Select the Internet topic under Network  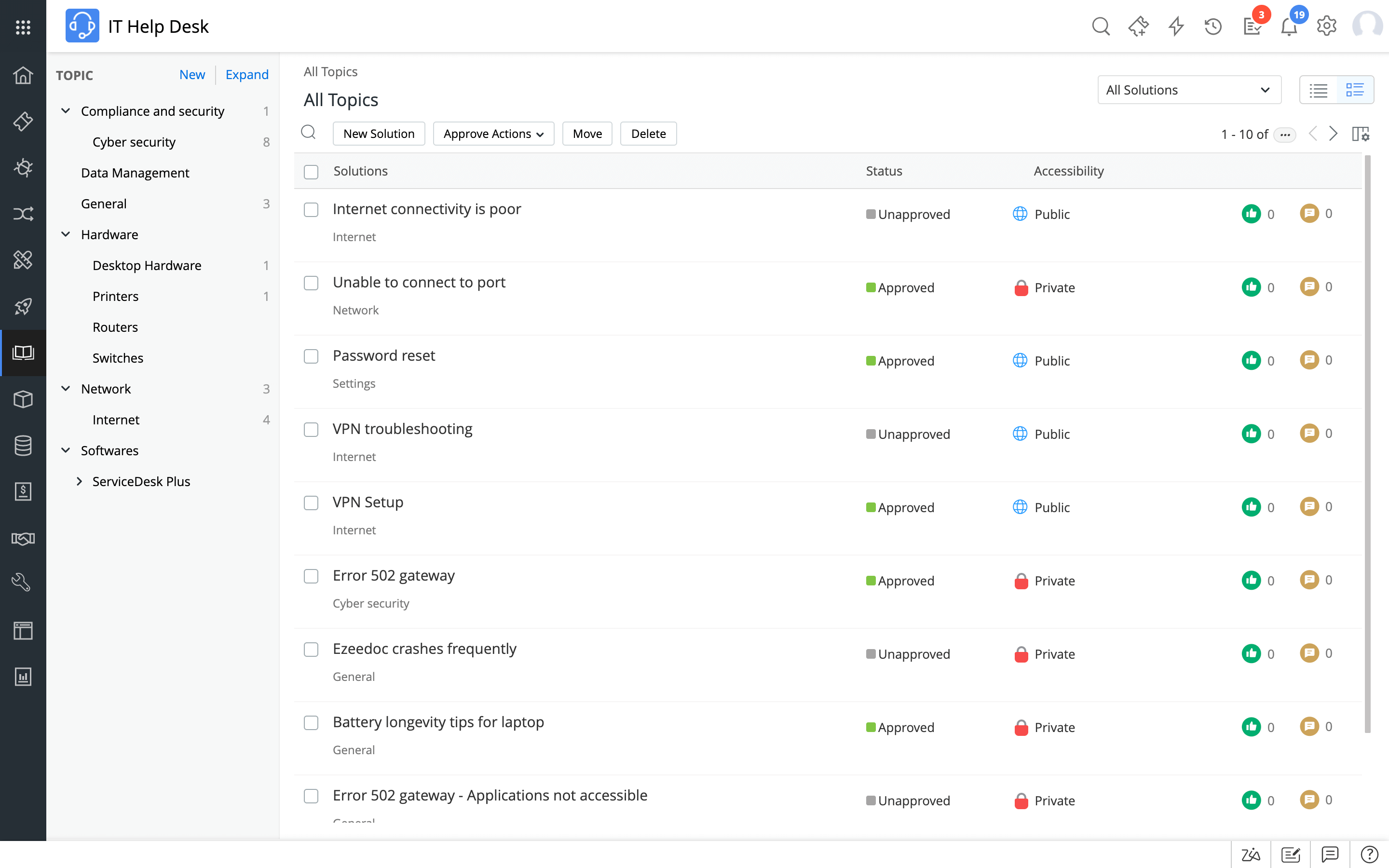point(117,419)
